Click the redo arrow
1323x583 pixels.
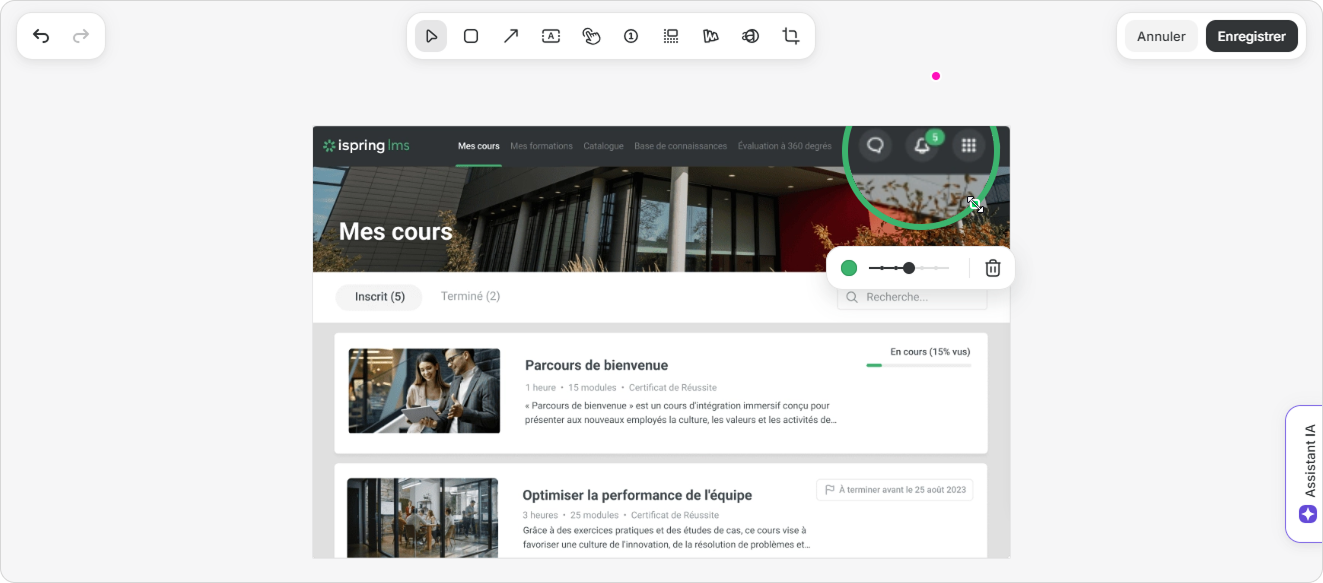(81, 36)
